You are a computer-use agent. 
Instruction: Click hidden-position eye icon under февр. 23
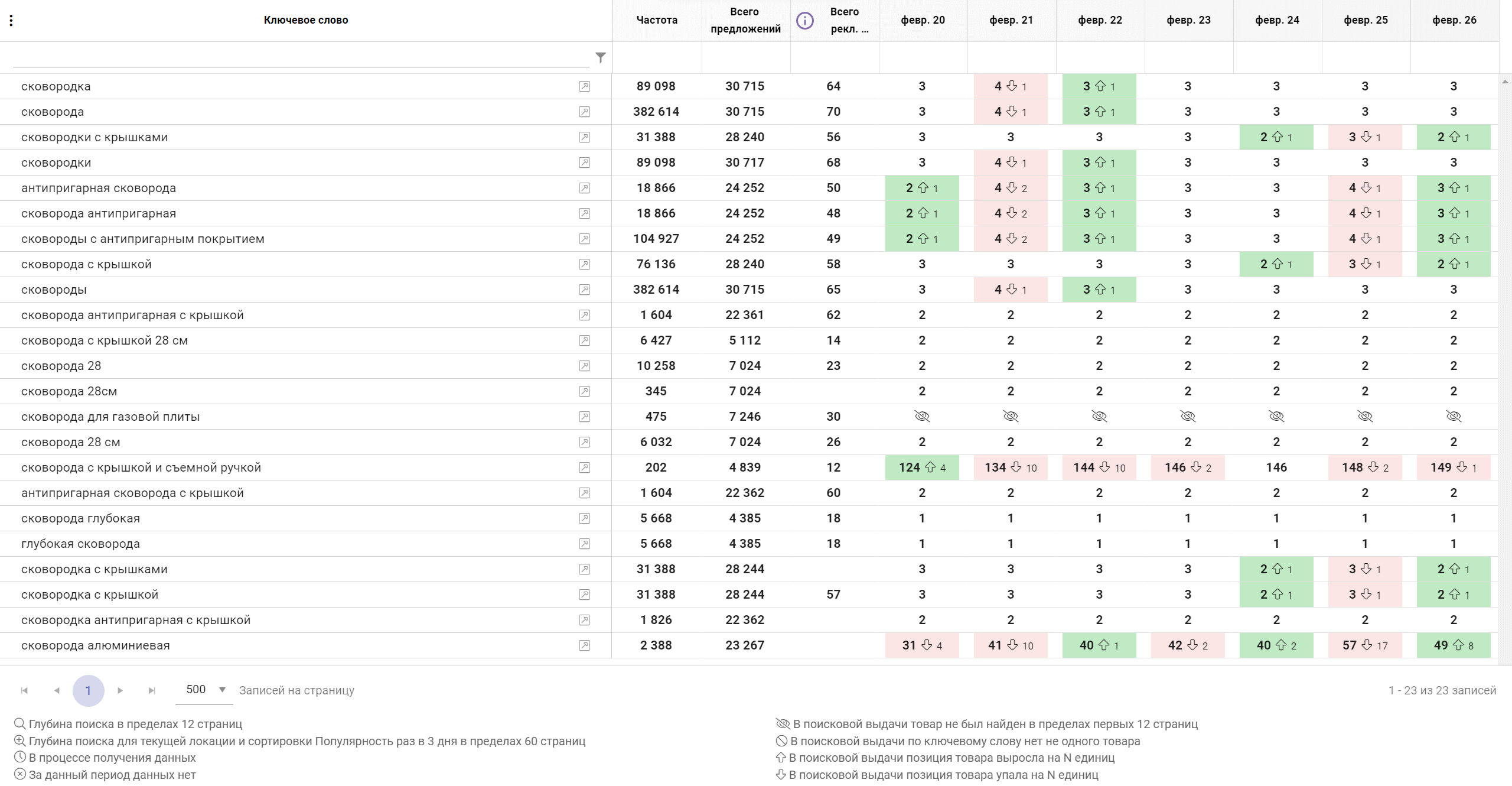click(x=1188, y=417)
